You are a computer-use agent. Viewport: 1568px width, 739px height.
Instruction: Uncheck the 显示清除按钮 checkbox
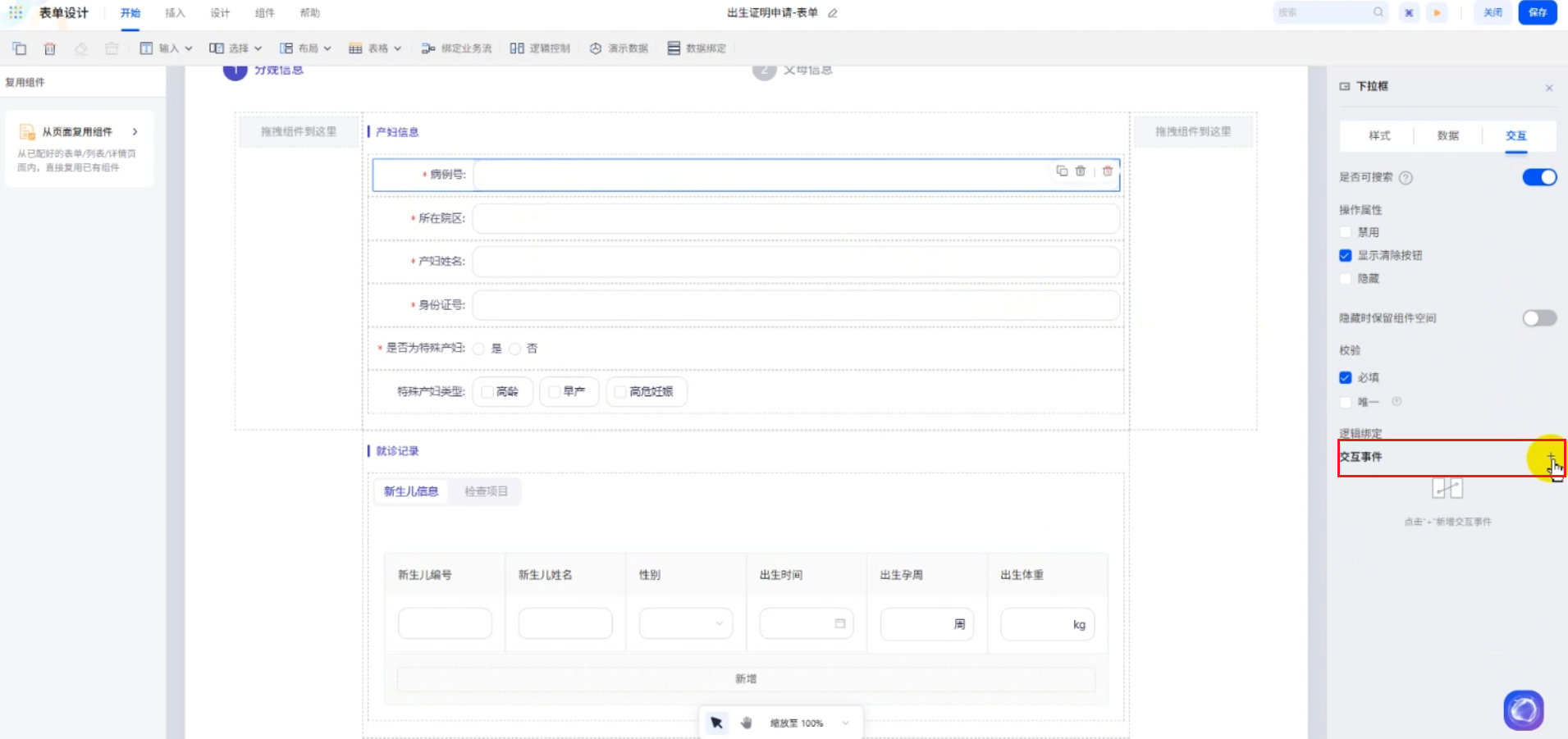pos(1346,256)
